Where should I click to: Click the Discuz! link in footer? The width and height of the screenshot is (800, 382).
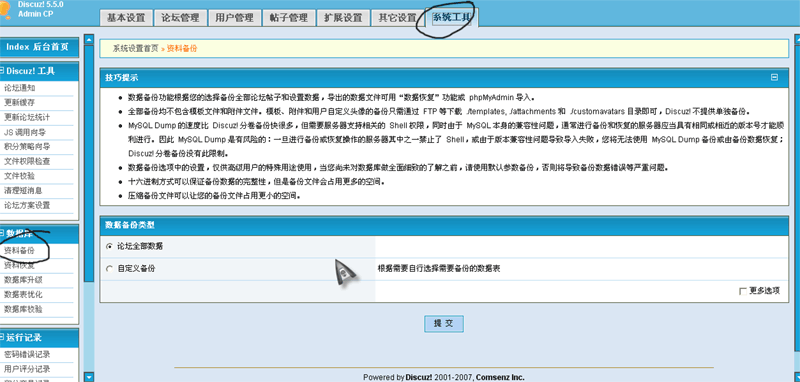(x=419, y=378)
